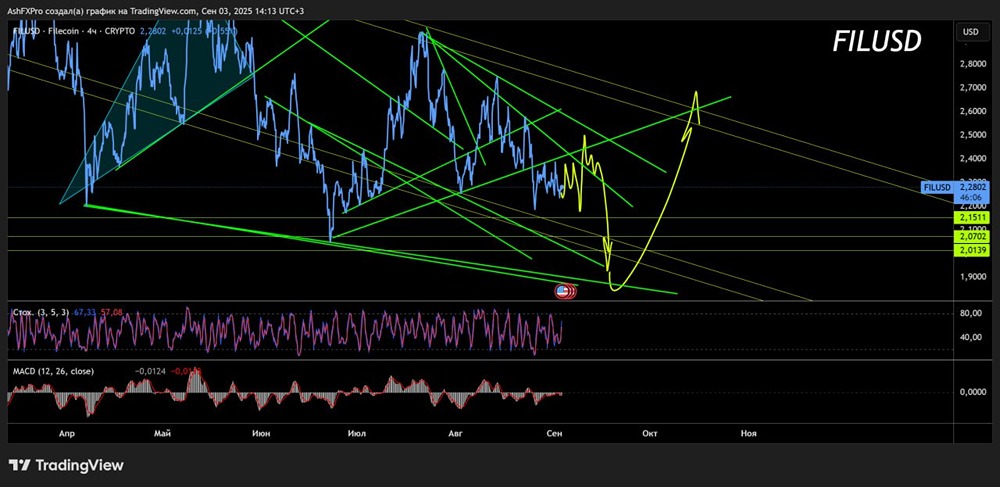The image size is (1000, 487).
Task: Open the MACD (12, 26, close) indicator legend
Action: [54, 371]
